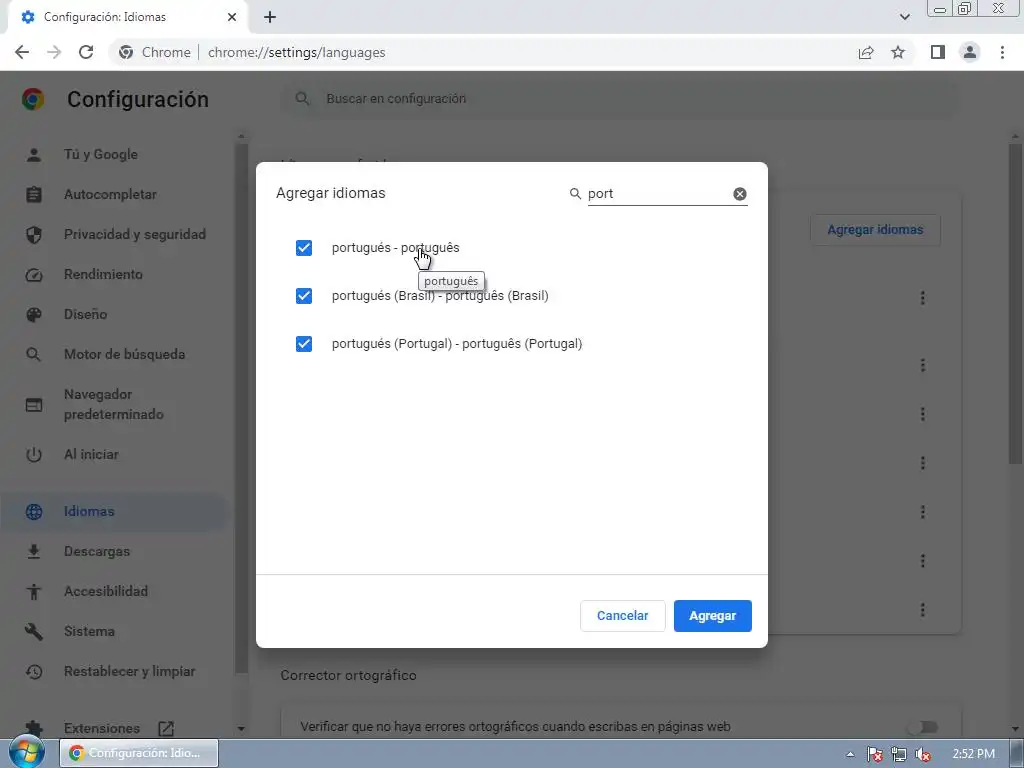This screenshot has width=1024, height=768.
Task: Open Navegador predeterminado settings
Action: point(114,404)
